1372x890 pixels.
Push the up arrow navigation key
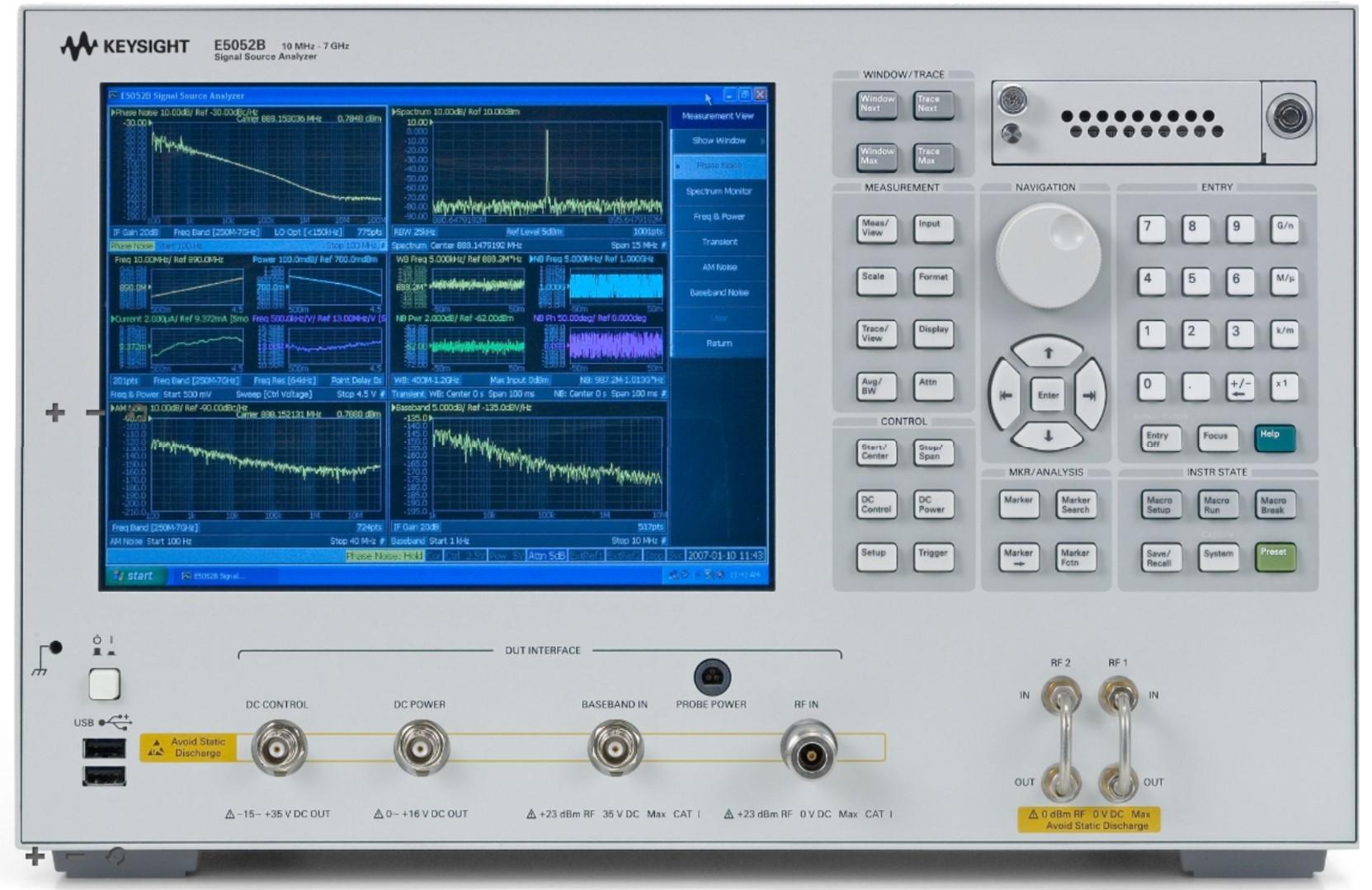[x=1048, y=352]
